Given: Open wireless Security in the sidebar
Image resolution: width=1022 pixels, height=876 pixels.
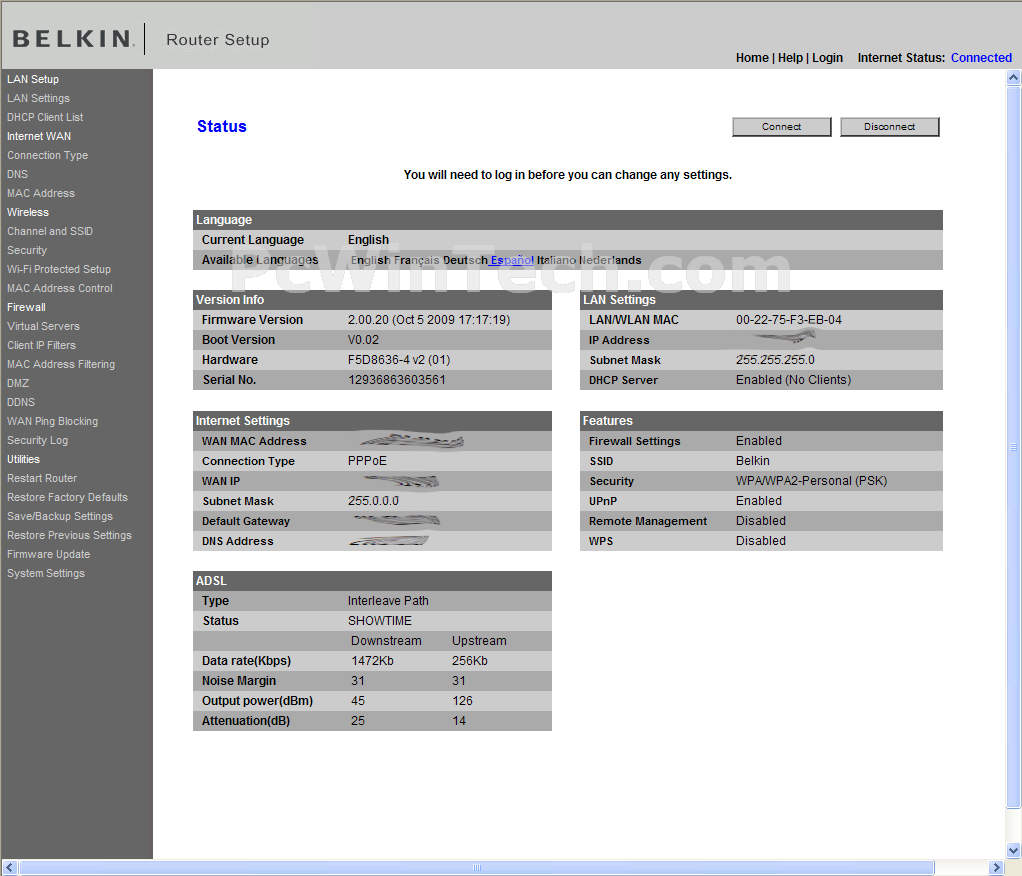Looking at the screenshot, I should (27, 250).
